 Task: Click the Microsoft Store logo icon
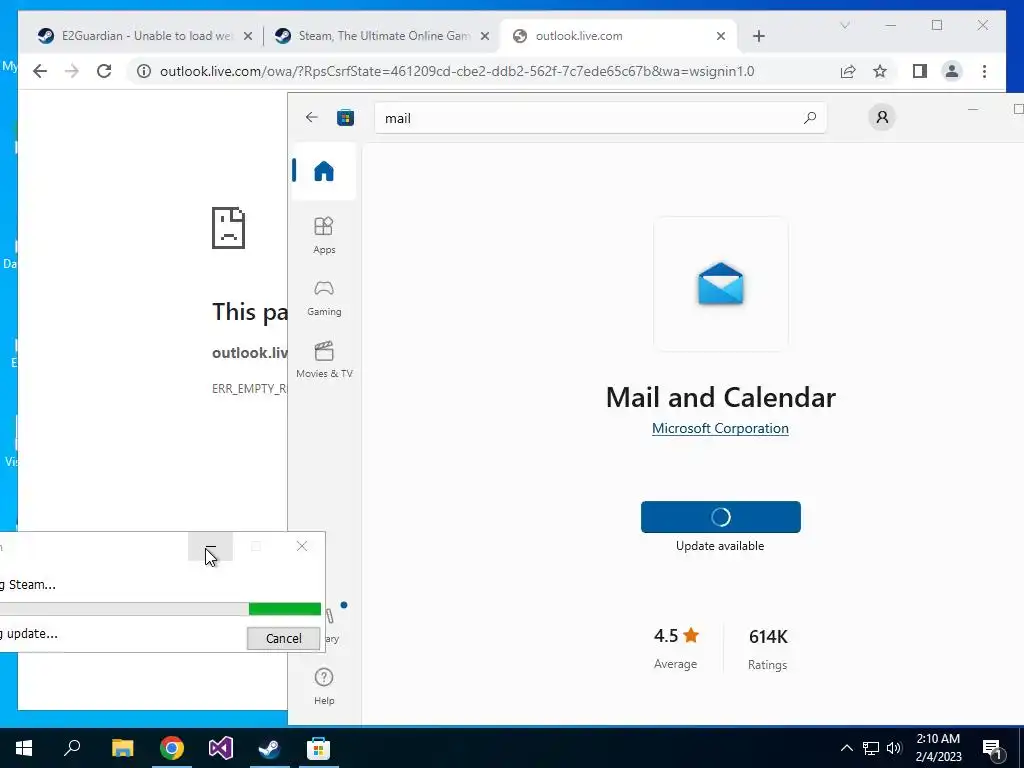[x=345, y=118]
